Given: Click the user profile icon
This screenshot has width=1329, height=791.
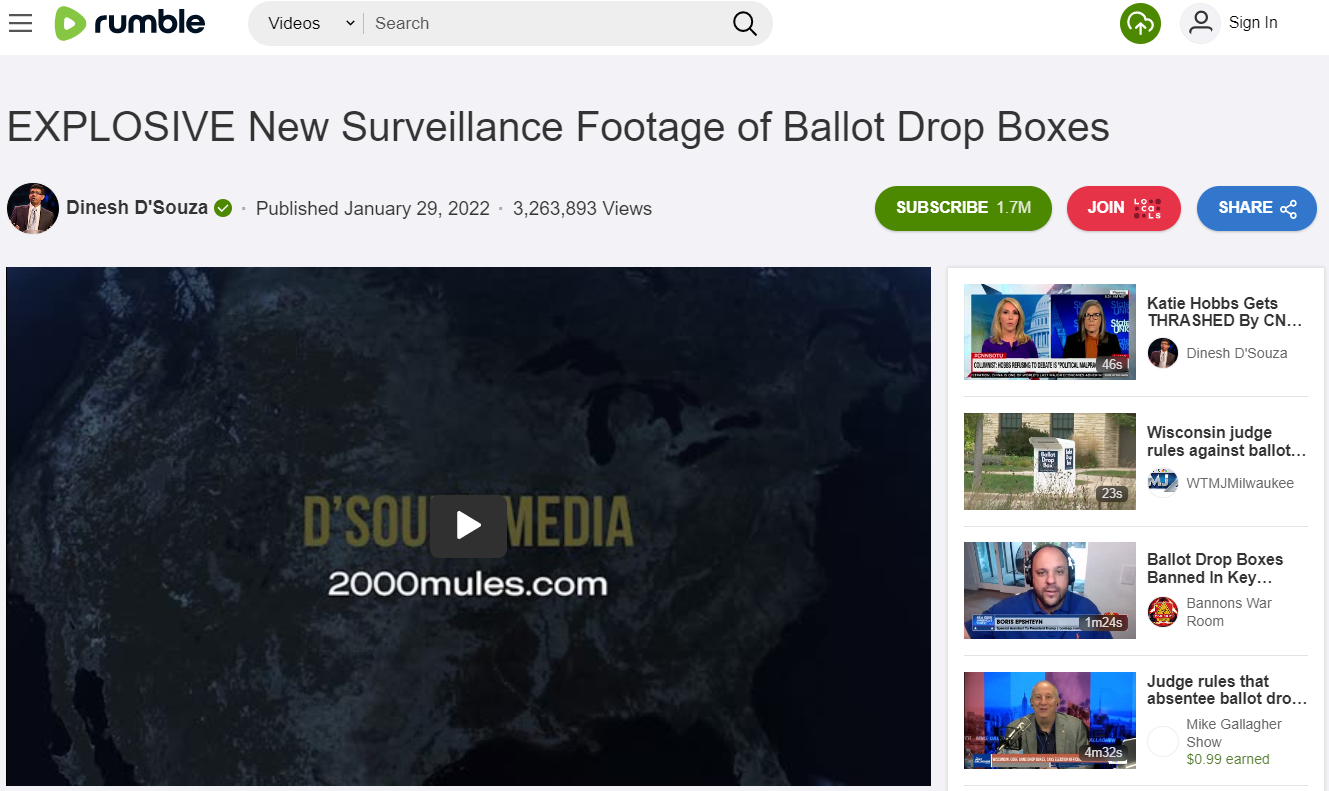Looking at the screenshot, I should [x=1200, y=23].
